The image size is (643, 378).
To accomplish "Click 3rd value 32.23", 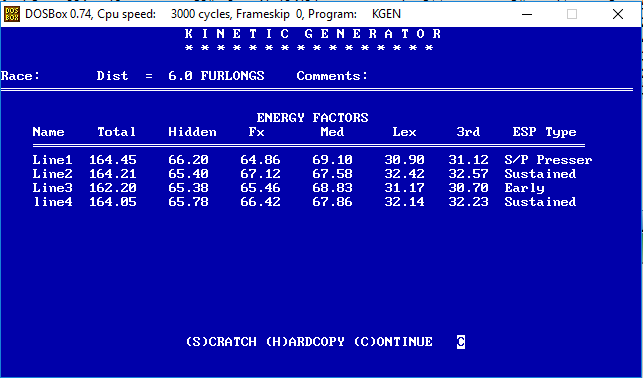I will coord(468,201).
